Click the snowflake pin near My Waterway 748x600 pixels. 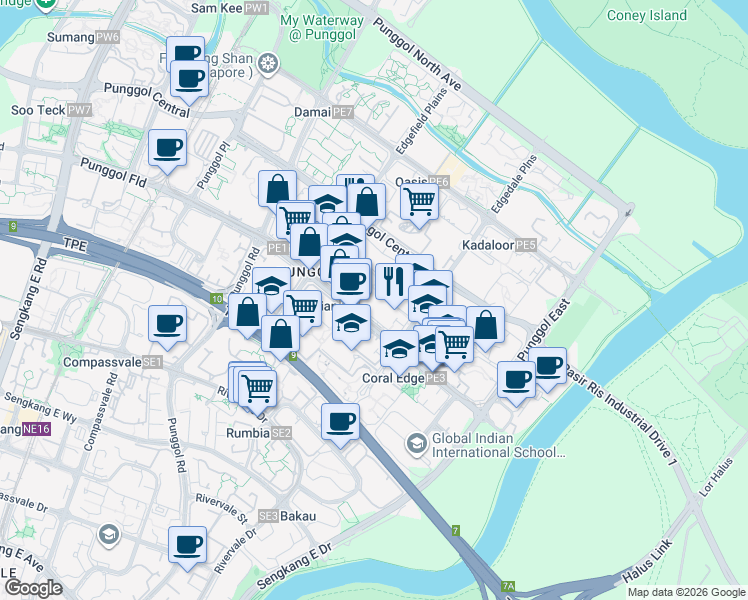tap(268, 64)
